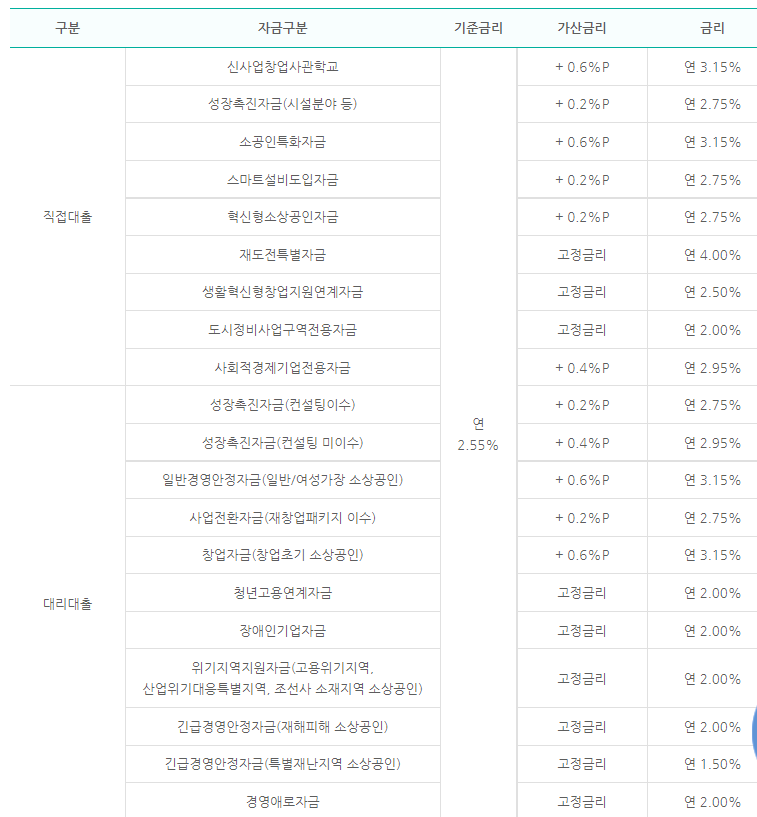This screenshot has height=817, width=757.
Task: Click '고정금리' in 경영애로자금 row
Action: (581, 802)
